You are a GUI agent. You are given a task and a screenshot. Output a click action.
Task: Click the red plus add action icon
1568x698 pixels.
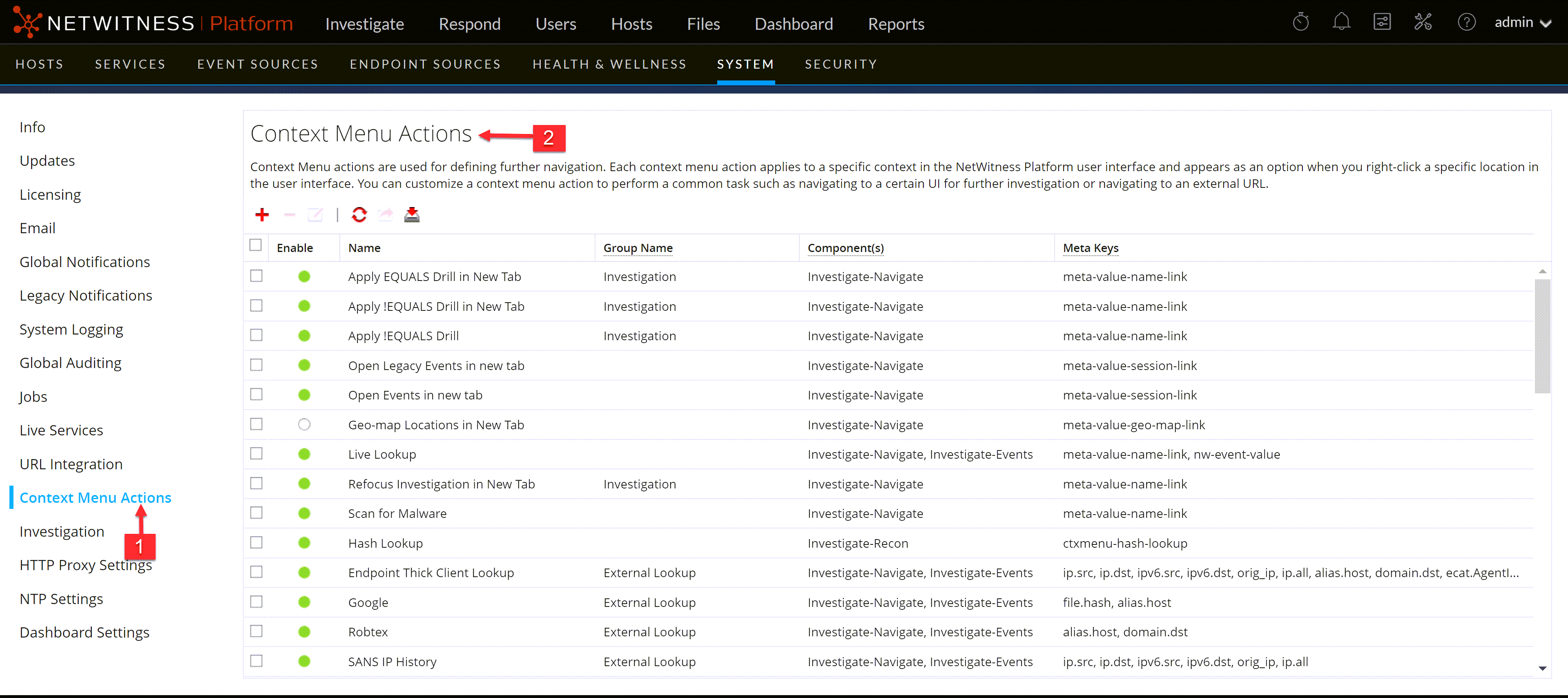tap(262, 214)
